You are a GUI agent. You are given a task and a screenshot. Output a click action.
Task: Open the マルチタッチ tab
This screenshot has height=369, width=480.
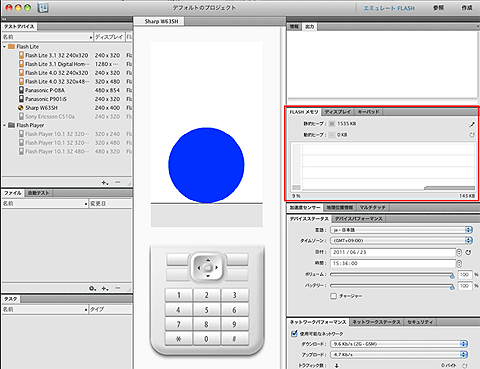(x=372, y=208)
